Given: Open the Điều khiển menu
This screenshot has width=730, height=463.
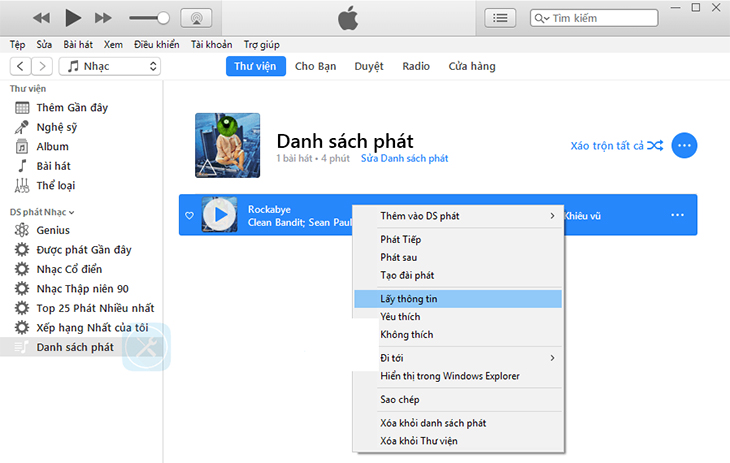Looking at the screenshot, I should click(x=156, y=45).
